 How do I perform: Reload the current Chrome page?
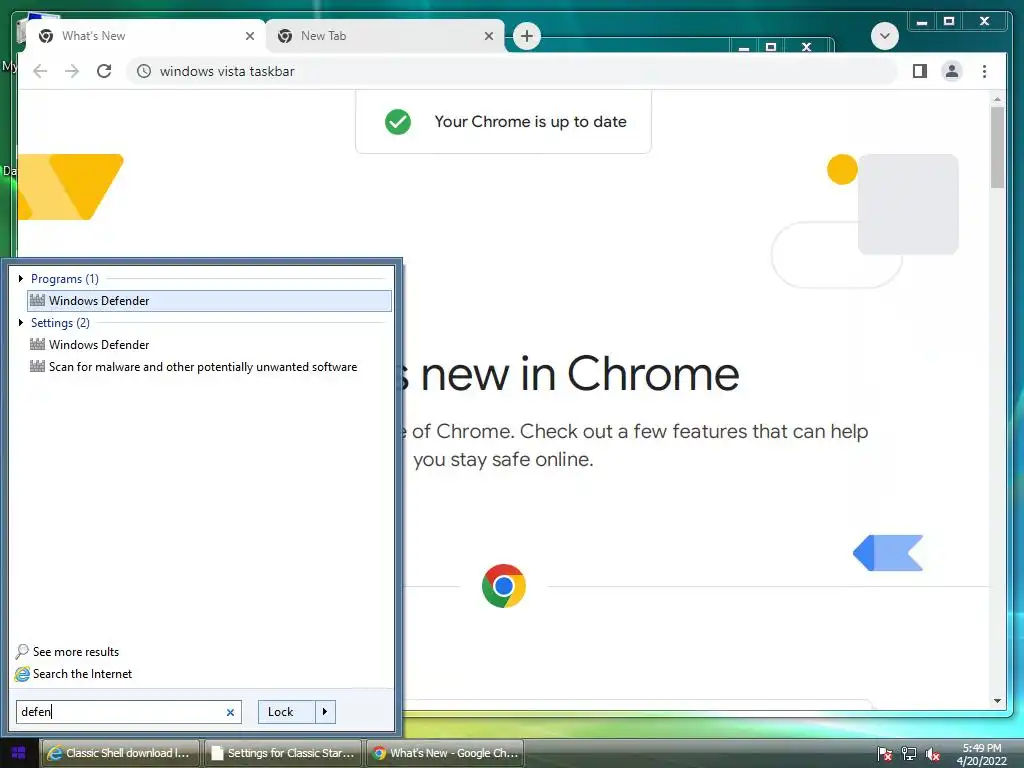point(104,71)
